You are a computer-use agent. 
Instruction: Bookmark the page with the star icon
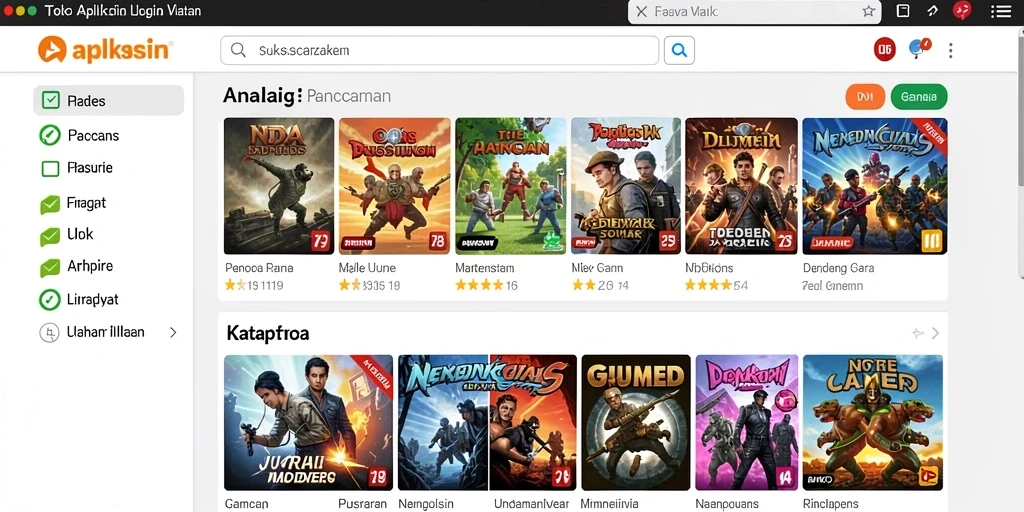(868, 11)
